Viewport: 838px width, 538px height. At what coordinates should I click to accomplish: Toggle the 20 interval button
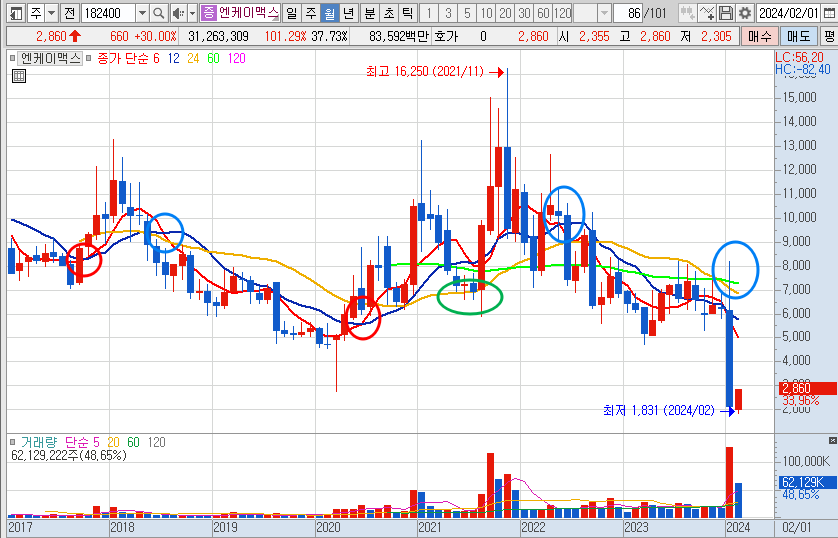tap(506, 13)
